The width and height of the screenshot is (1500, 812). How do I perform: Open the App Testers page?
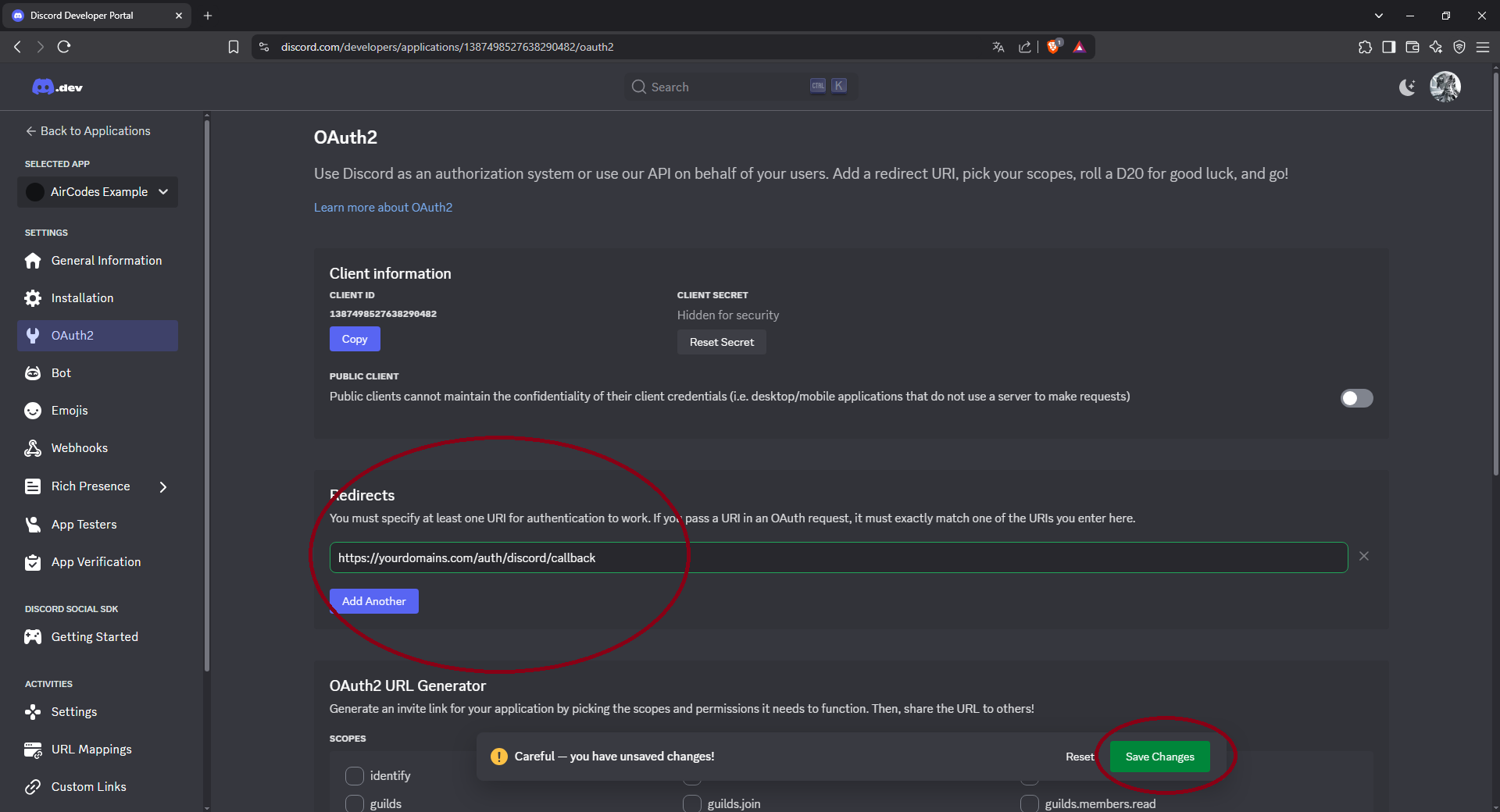click(x=98, y=525)
